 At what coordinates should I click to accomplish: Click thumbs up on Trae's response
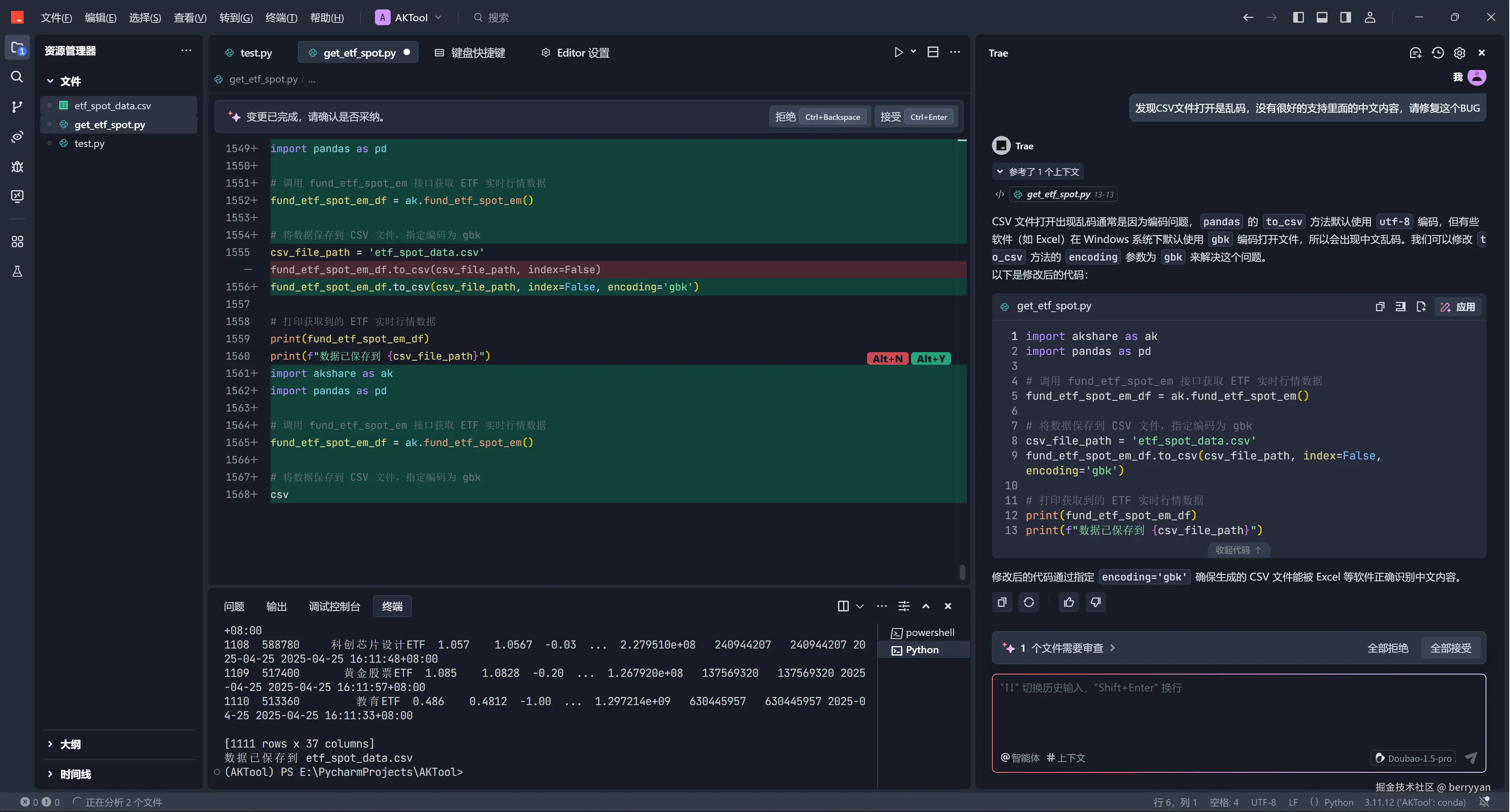click(x=1069, y=602)
